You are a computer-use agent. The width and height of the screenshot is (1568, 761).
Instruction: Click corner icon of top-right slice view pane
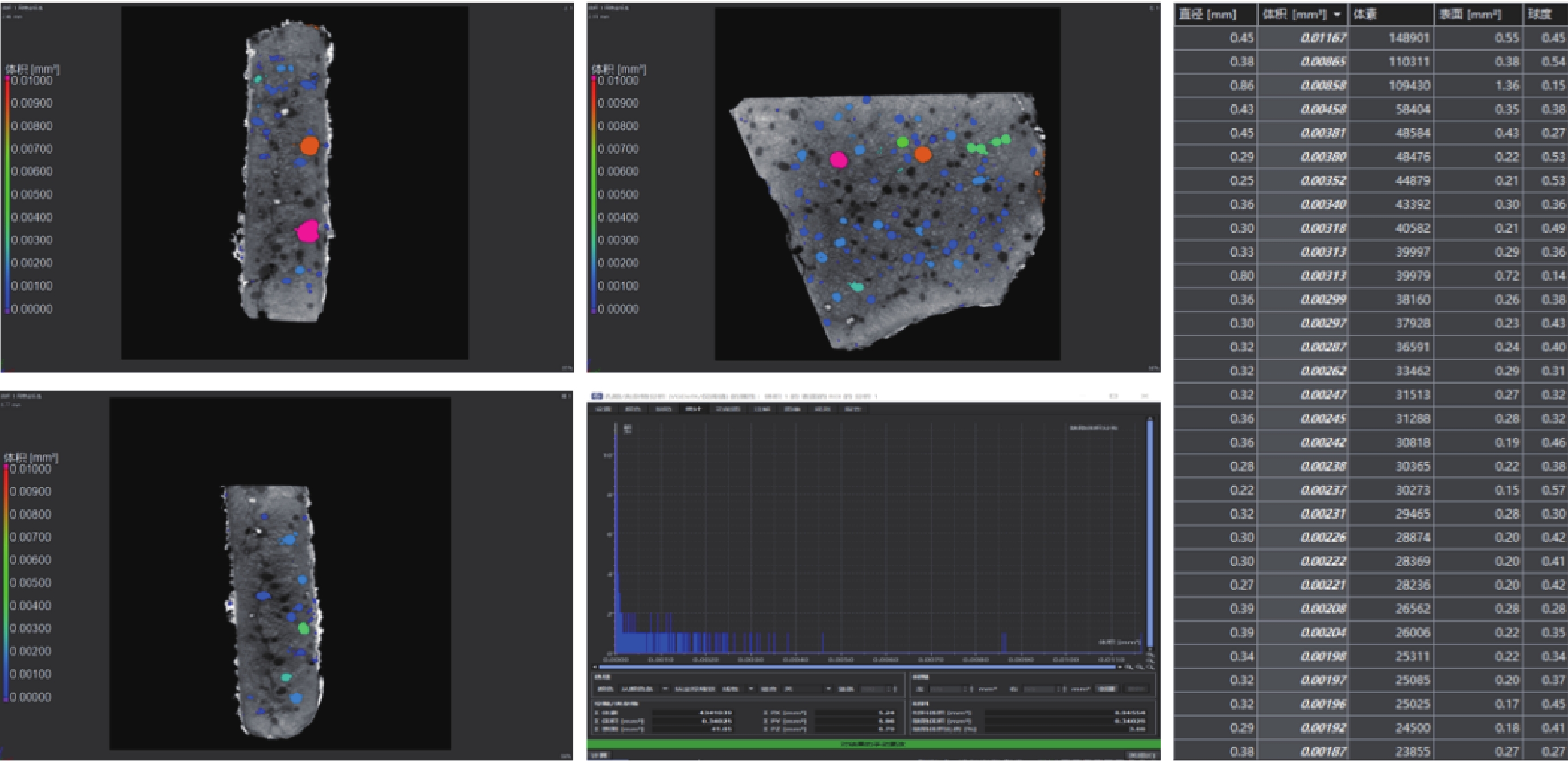tap(1154, 8)
